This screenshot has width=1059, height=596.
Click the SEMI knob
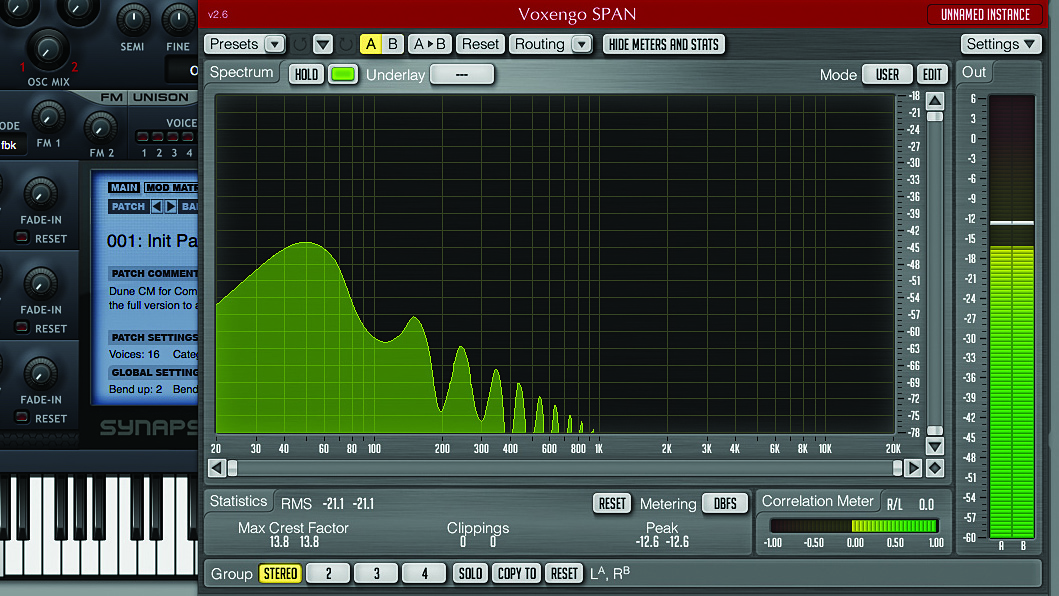pyautogui.click(x=133, y=20)
